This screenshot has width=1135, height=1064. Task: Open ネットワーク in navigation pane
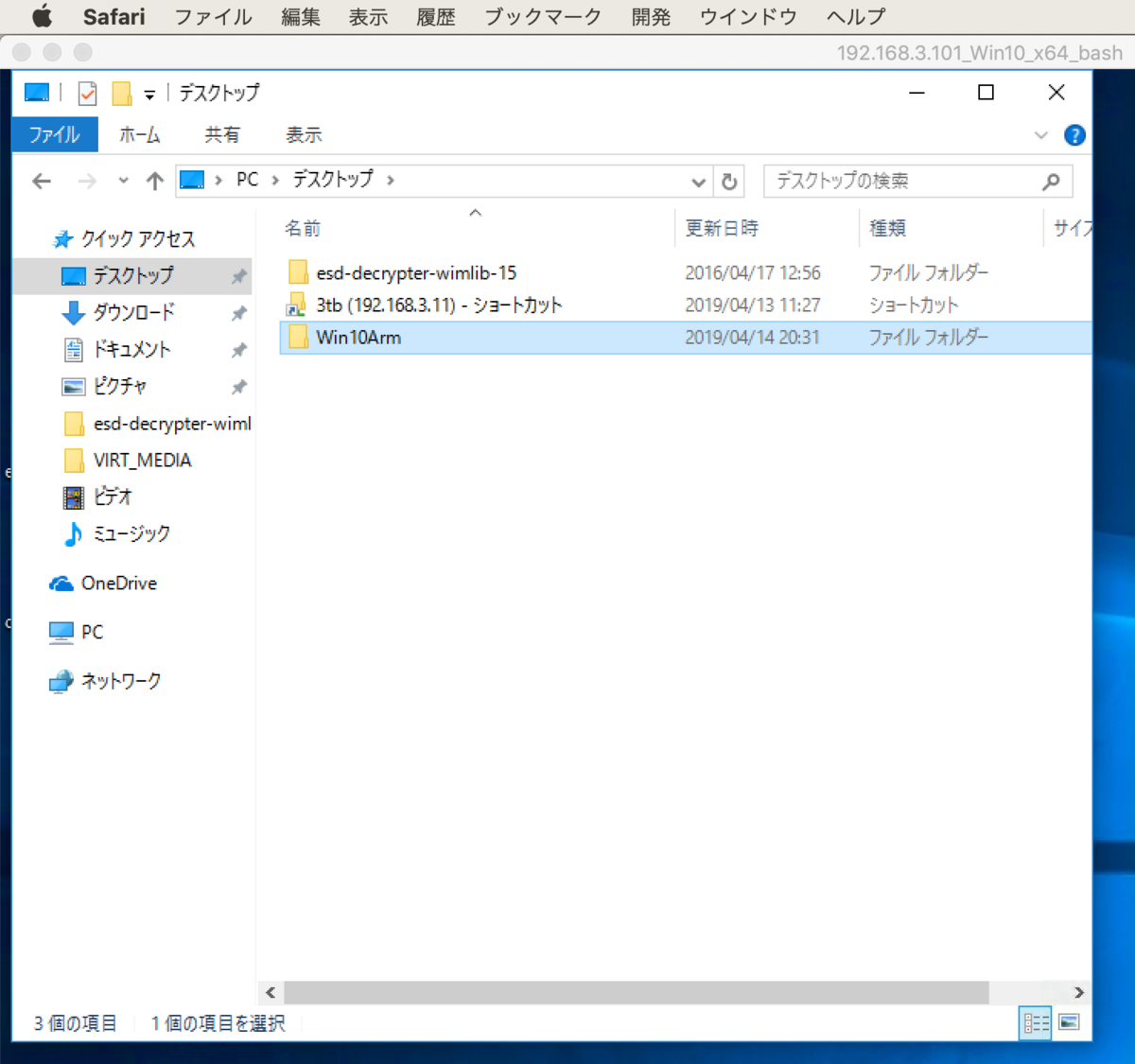point(121,681)
